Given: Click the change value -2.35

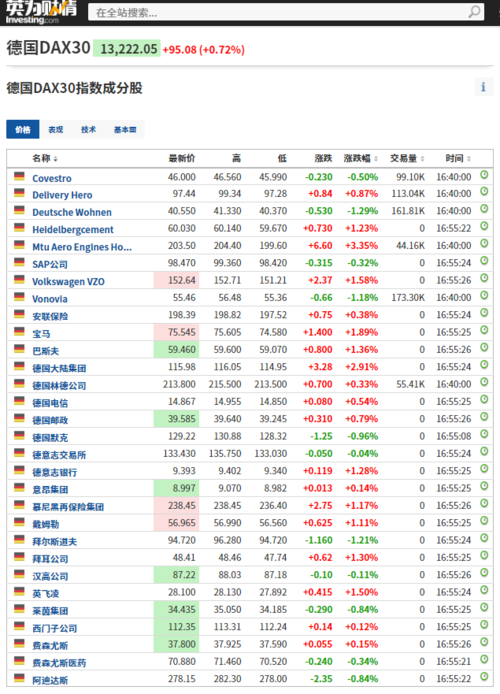Looking at the screenshot, I should coord(321,679).
